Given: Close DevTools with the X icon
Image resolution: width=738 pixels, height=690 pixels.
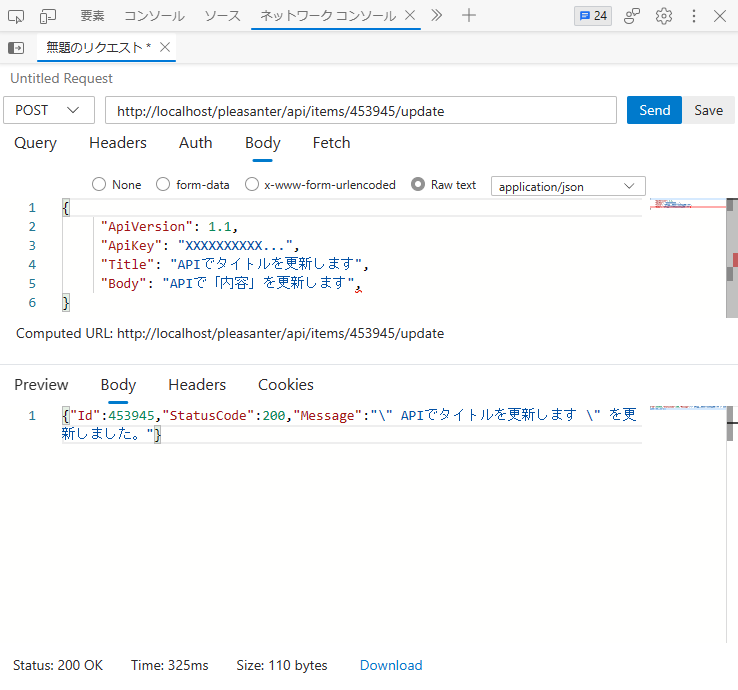Looking at the screenshot, I should pos(720,16).
